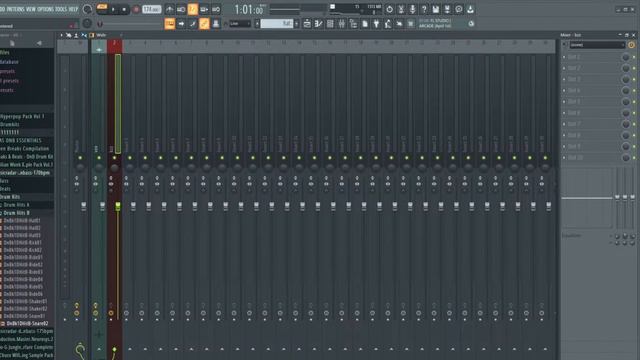The height and width of the screenshot is (360, 640).
Task: Toggle the orange link icon in second toolbar row
Action: pos(204,24)
